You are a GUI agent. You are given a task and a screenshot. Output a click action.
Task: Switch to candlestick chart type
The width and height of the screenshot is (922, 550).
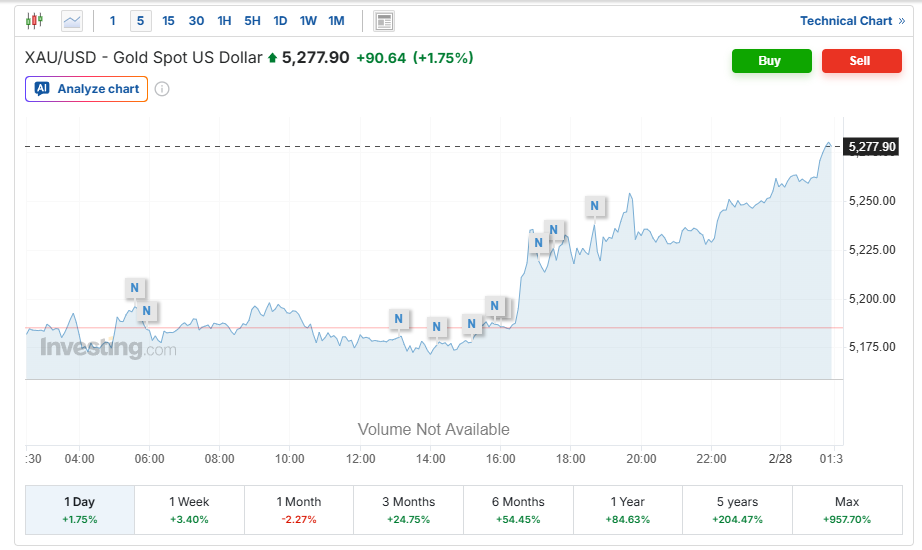35,21
